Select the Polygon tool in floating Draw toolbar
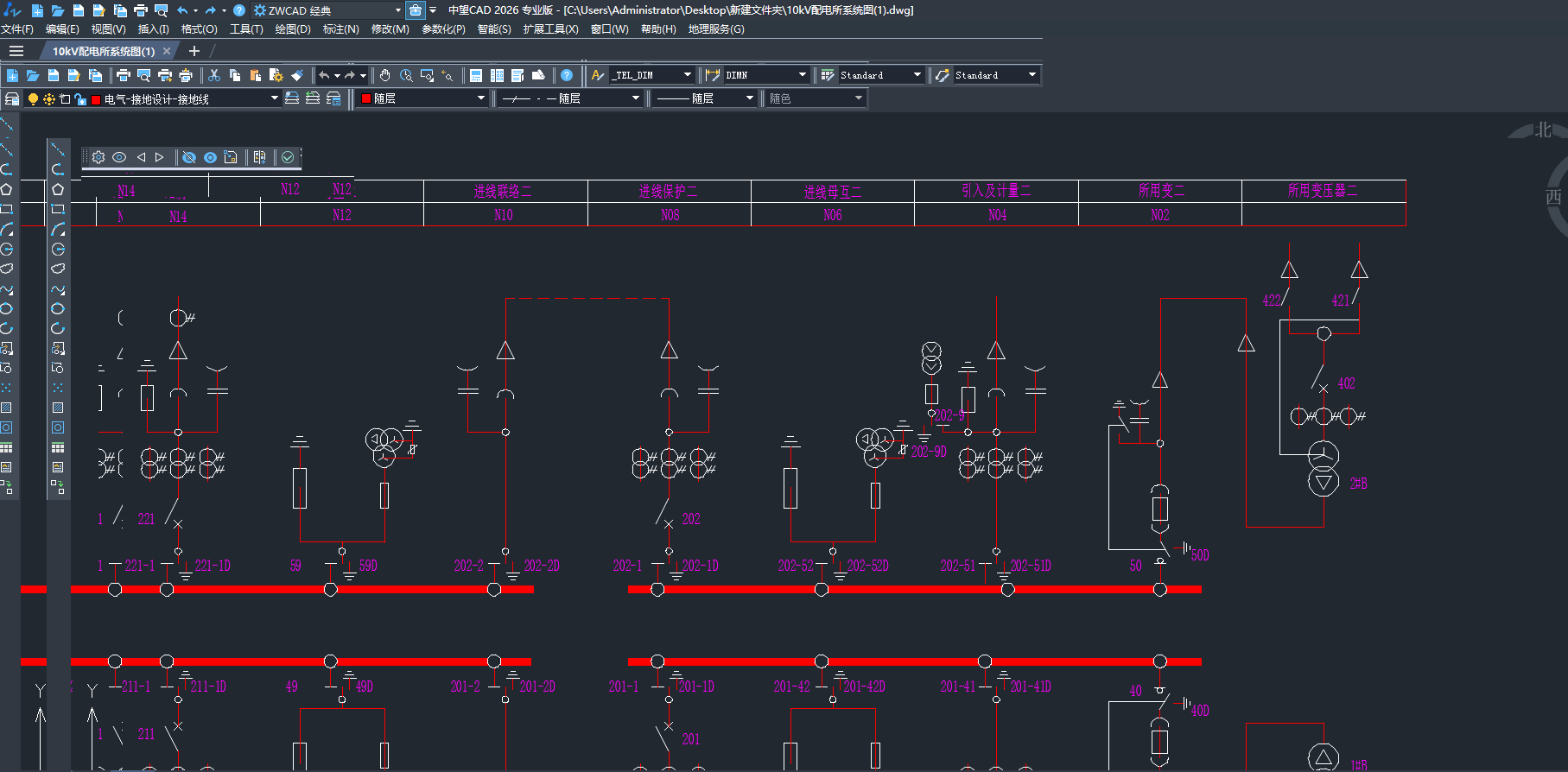The height and width of the screenshot is (772, 1568). pos(58,189)
